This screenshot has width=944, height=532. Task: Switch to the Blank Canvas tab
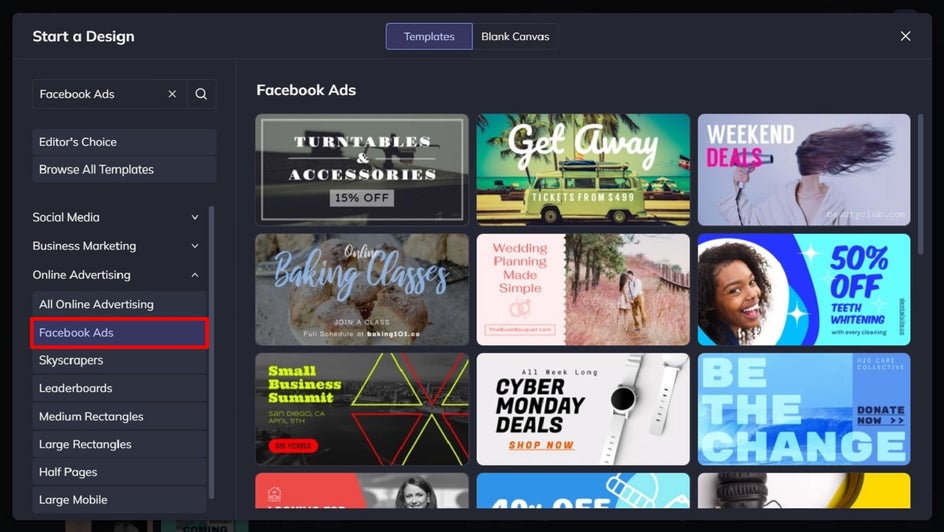[515, 36]
